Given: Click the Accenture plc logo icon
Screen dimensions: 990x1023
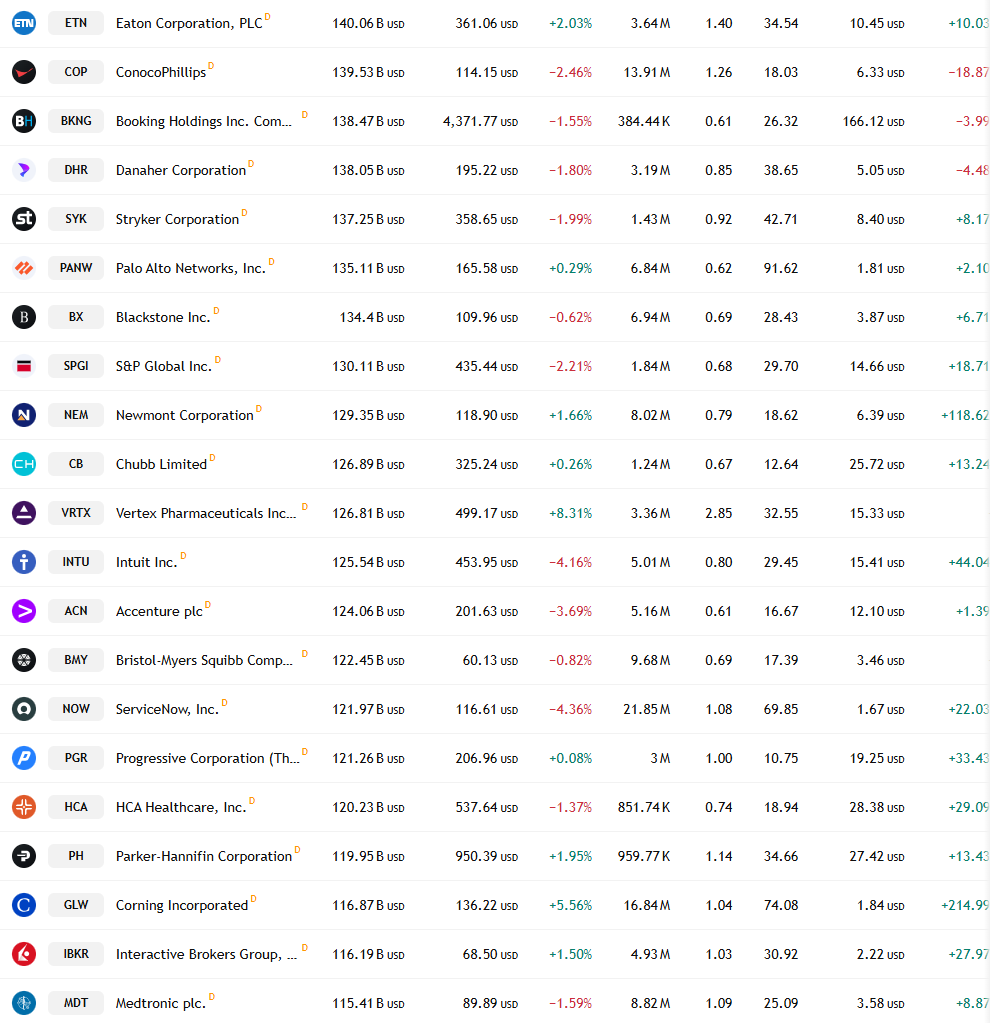Looking at the screenshot, I should 24,611.
